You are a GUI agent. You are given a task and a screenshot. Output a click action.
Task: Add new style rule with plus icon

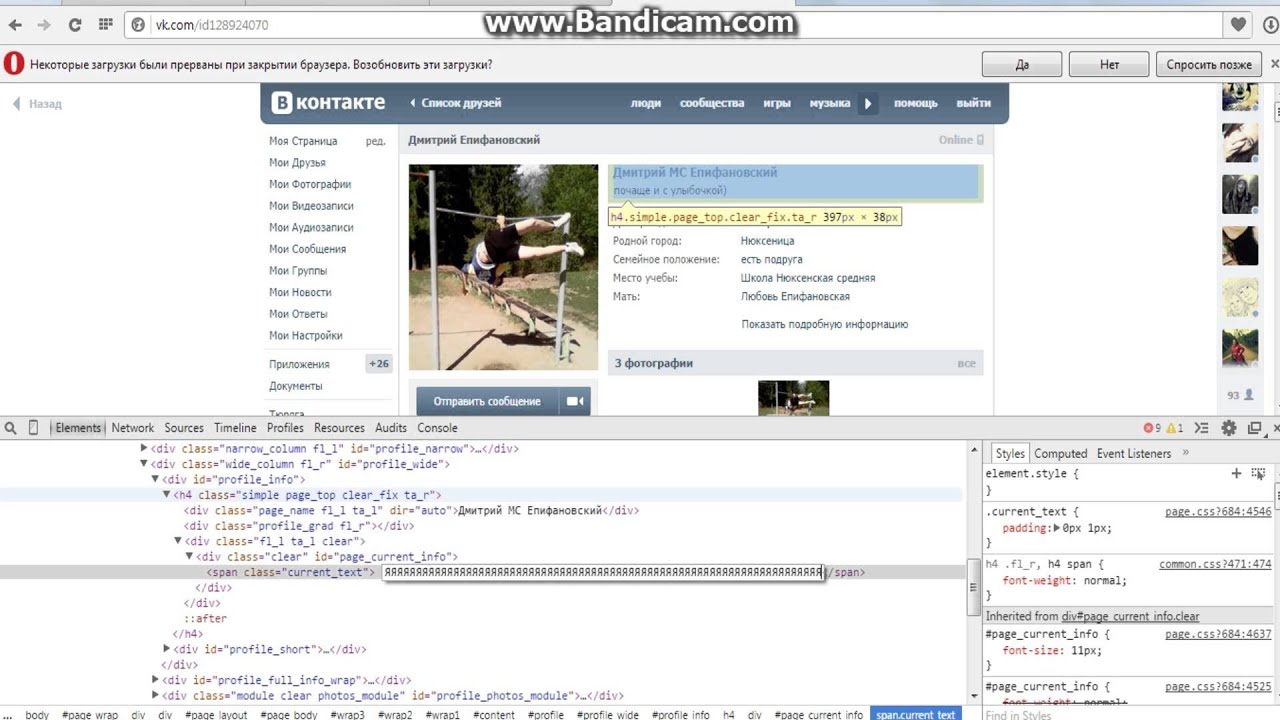click(1236, 473)
